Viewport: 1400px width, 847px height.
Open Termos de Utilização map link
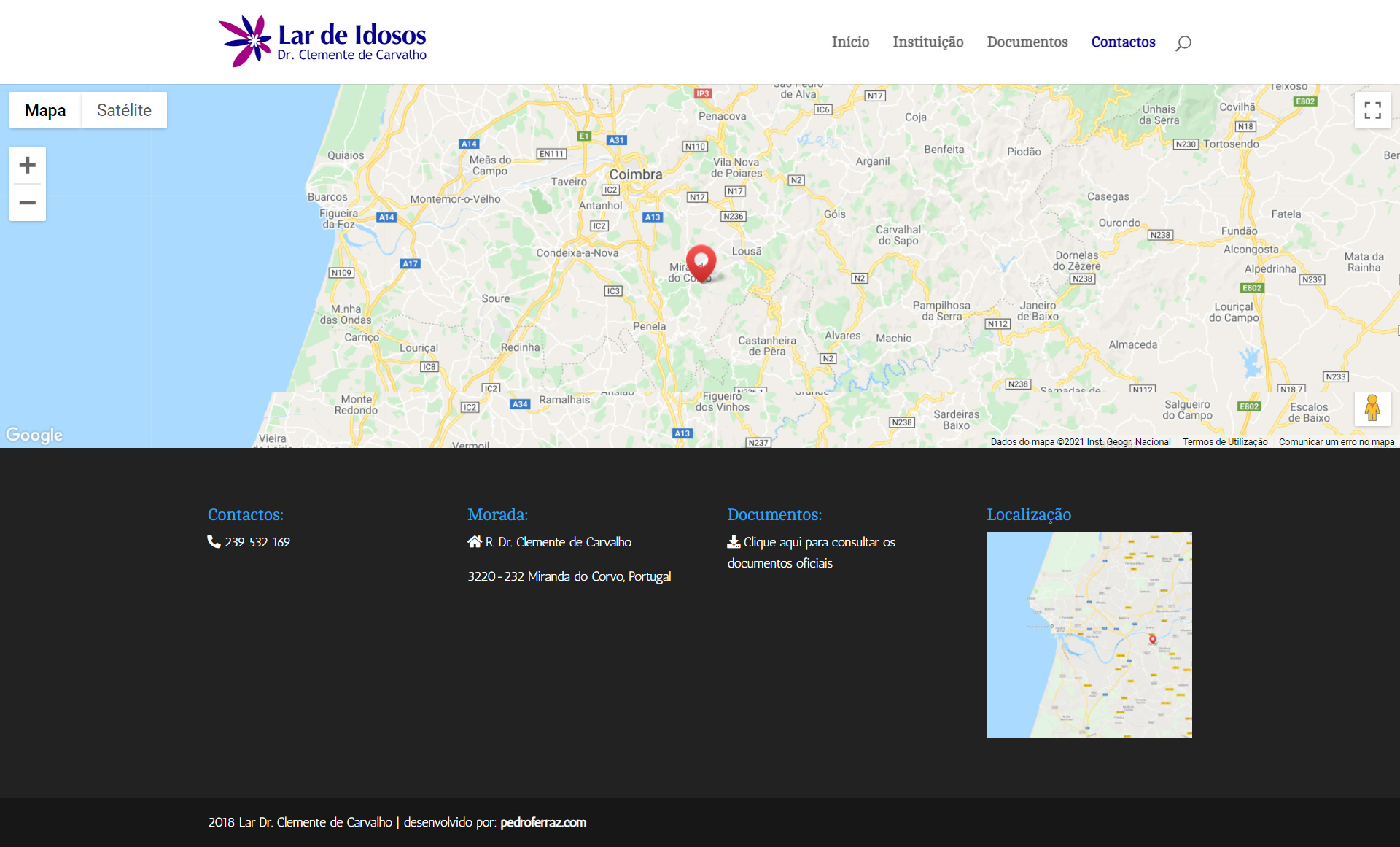tap(1224, 442)
